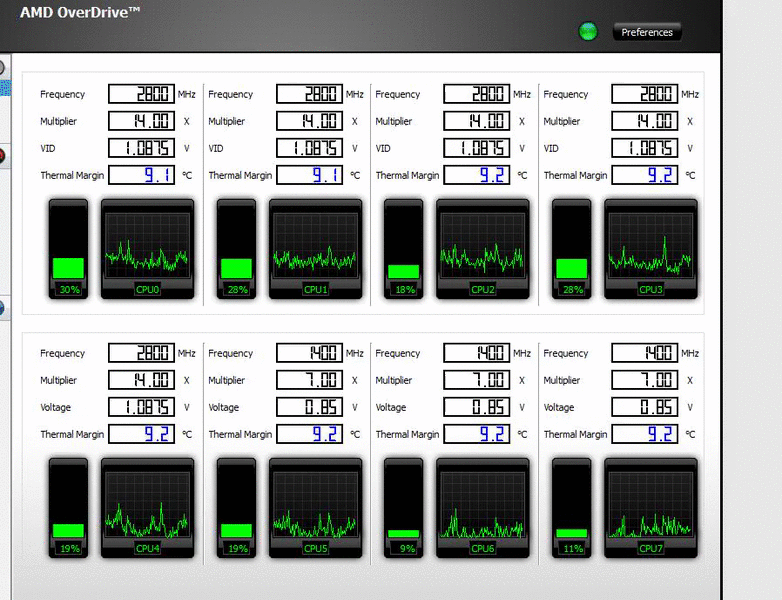Click CPU3 VID value field
Viewport: 782px width, 600px height.
(645, 148)
